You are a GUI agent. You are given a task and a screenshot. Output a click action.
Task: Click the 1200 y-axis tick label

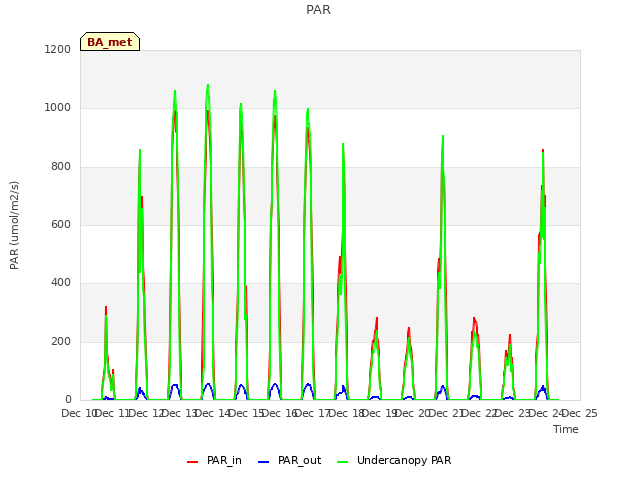pos(58,49)
